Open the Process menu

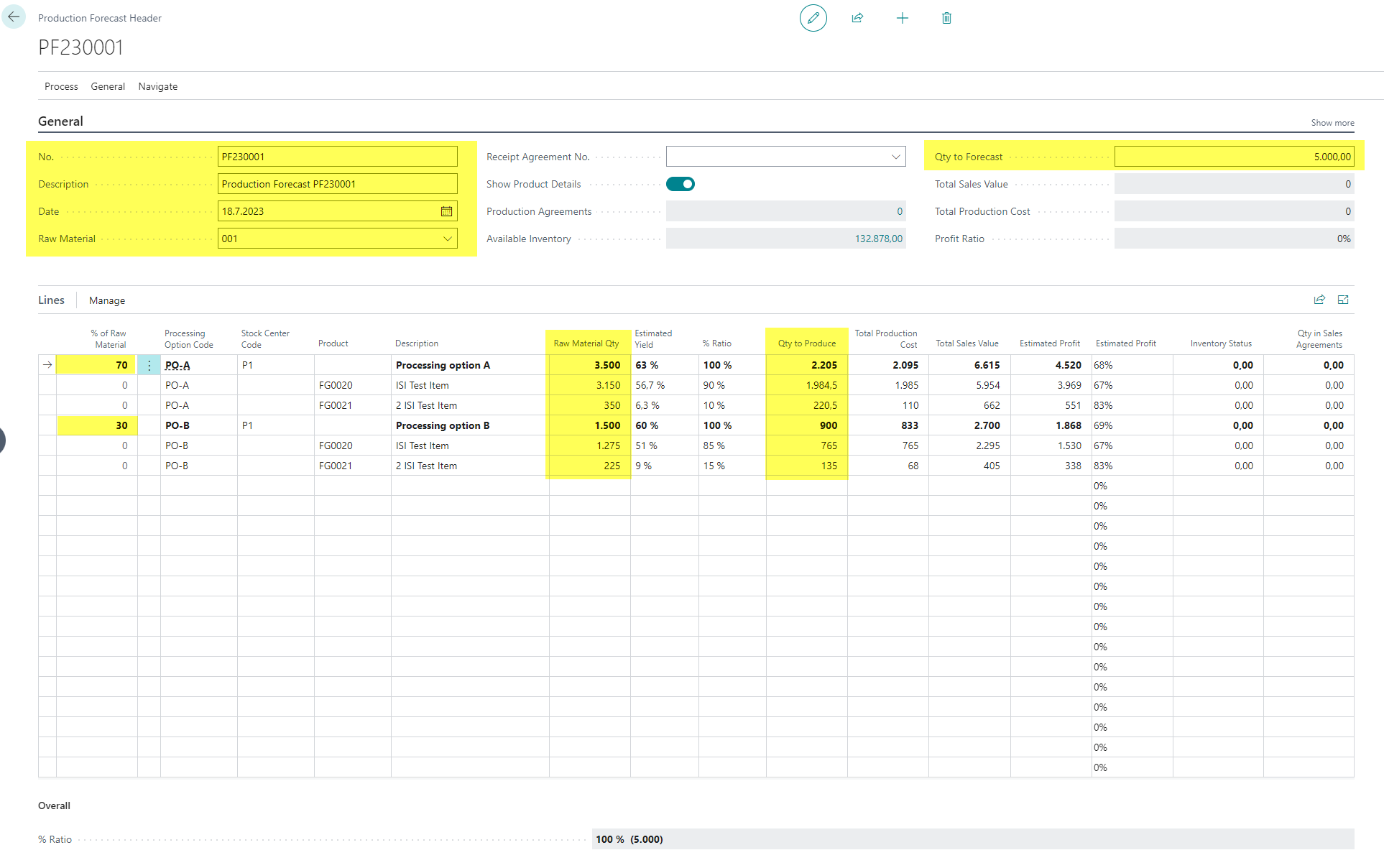[61, 86]
